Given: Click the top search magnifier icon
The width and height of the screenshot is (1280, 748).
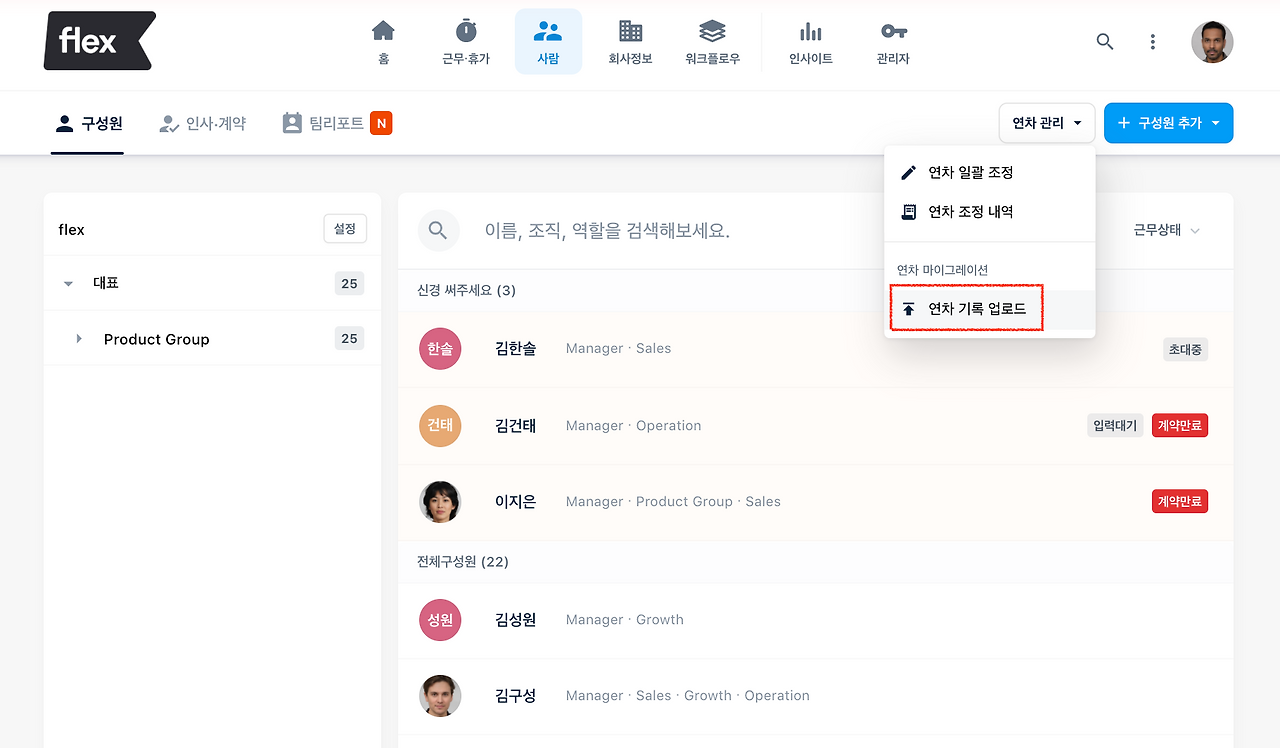Looking at the screenshot, I should [1105, 42].
